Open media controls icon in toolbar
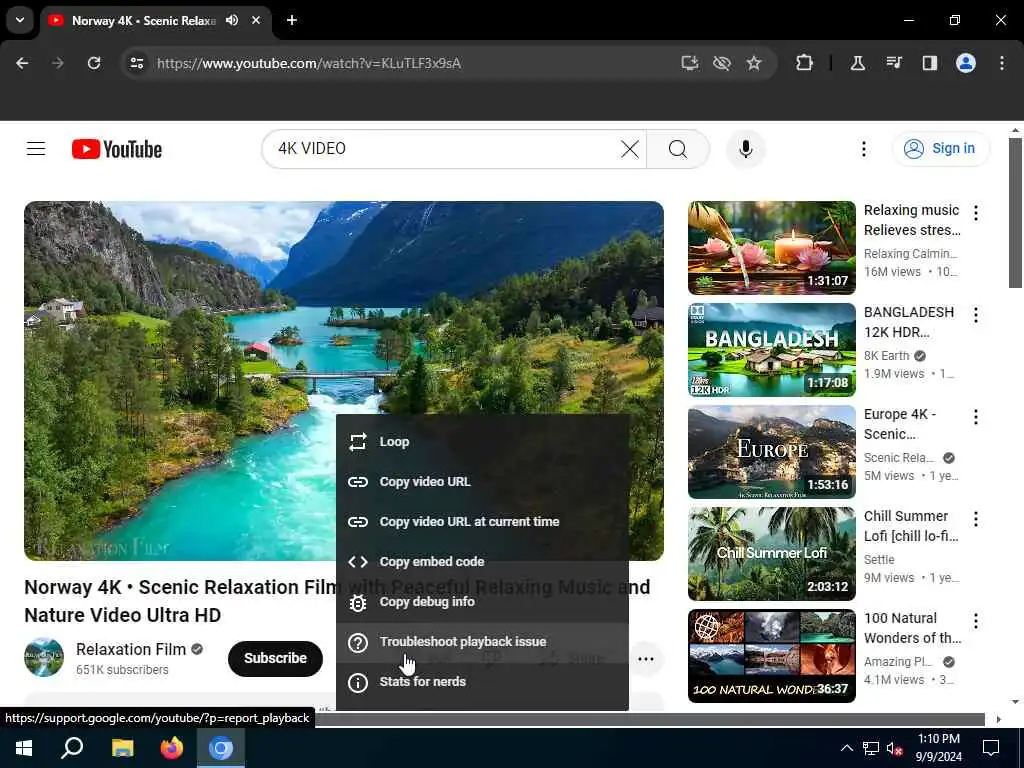The image size is (1024, 768). pos(893,63)
